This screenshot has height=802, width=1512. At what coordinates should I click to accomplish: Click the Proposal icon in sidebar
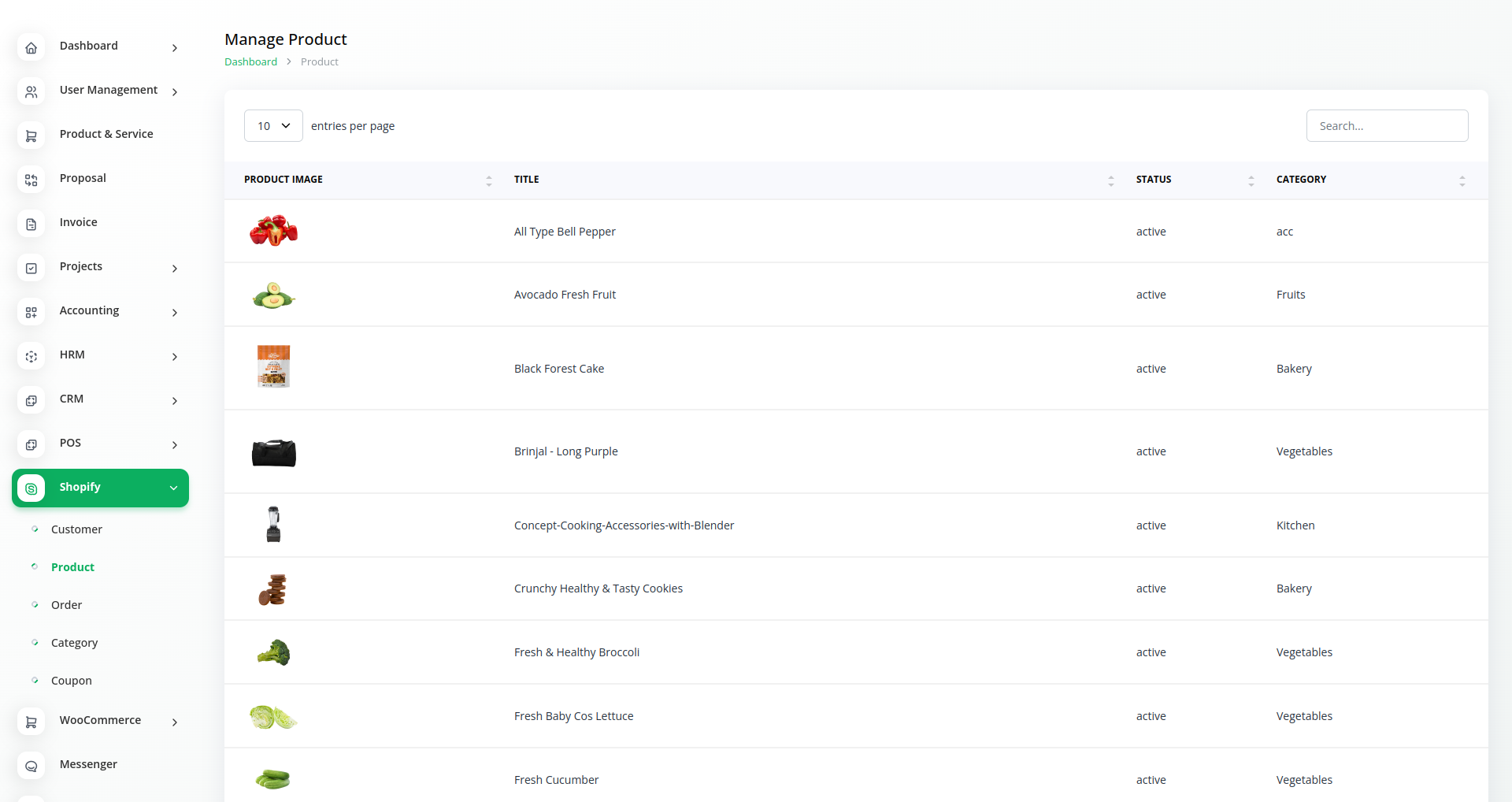pyautogui.click(x=31, y=180)
